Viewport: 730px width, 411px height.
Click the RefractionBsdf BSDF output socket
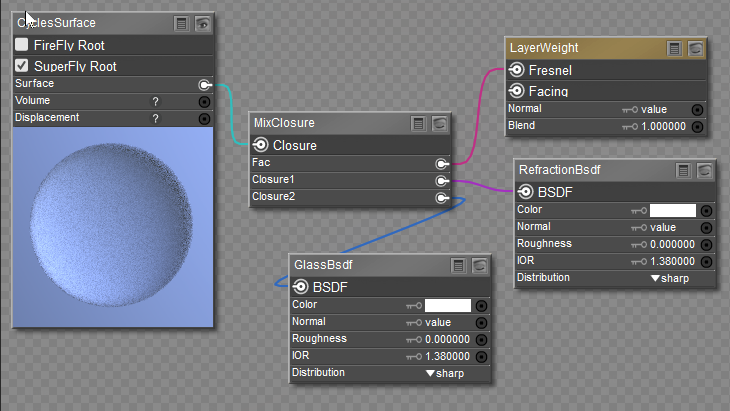tap(525, 191)
